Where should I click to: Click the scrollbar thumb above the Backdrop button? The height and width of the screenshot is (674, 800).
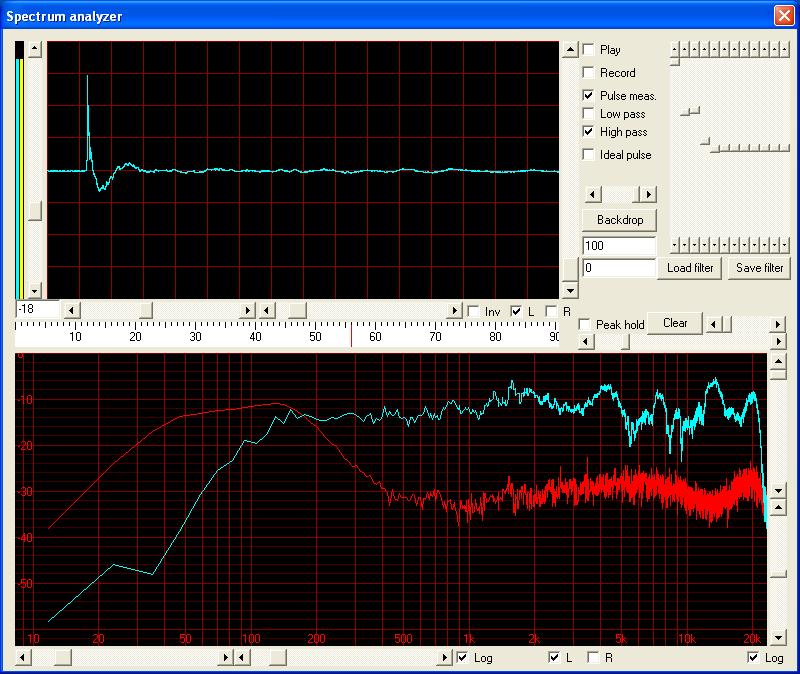(x=636, y=194)
